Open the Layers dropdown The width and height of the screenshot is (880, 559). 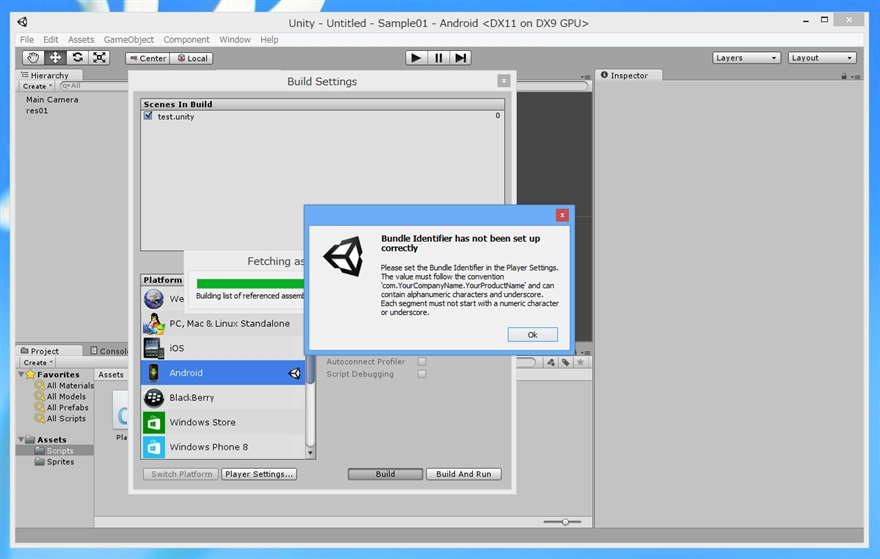[746, 58]
